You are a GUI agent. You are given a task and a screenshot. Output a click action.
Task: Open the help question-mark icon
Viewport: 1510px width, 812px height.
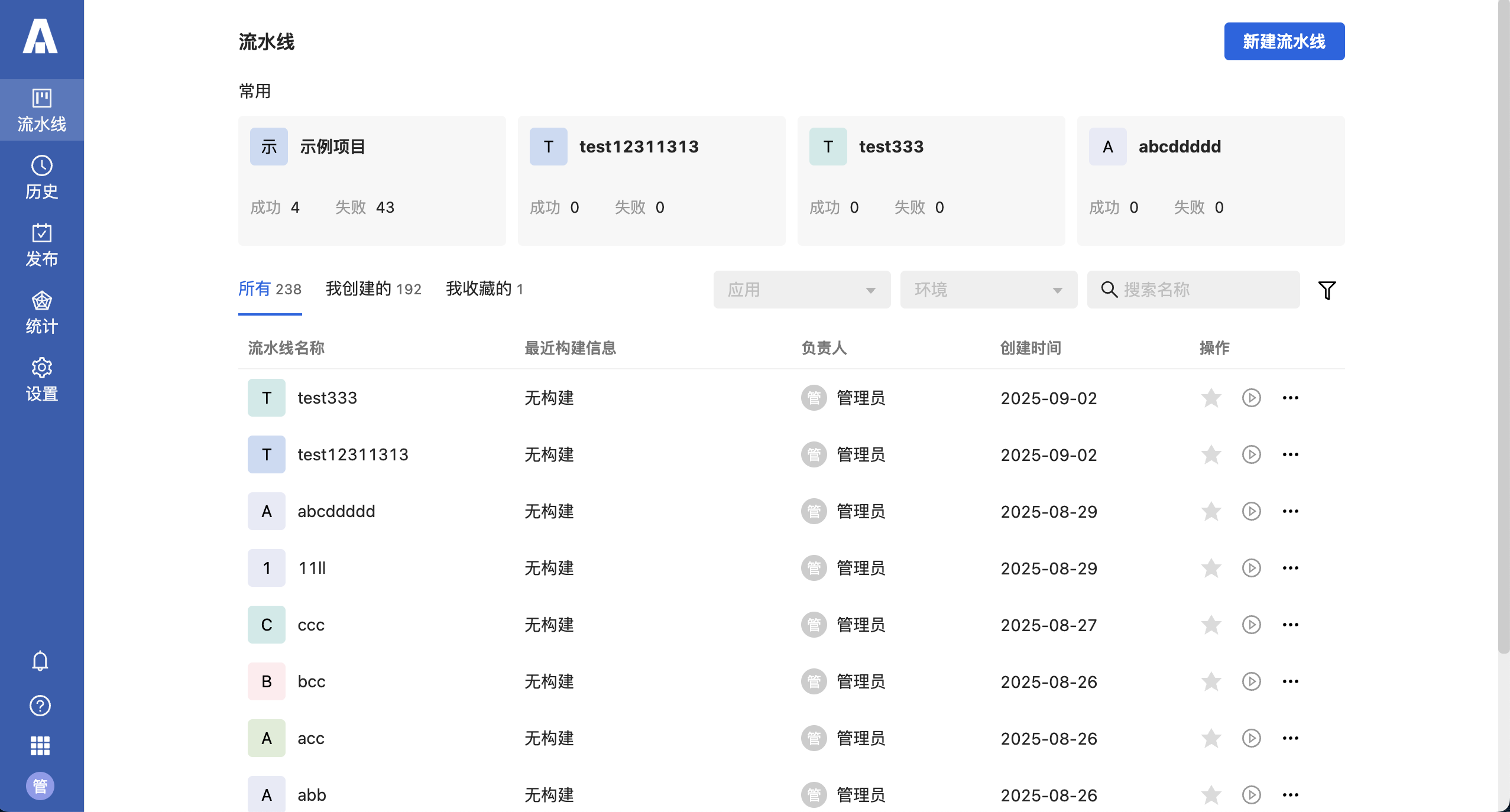tap(40, 706)
